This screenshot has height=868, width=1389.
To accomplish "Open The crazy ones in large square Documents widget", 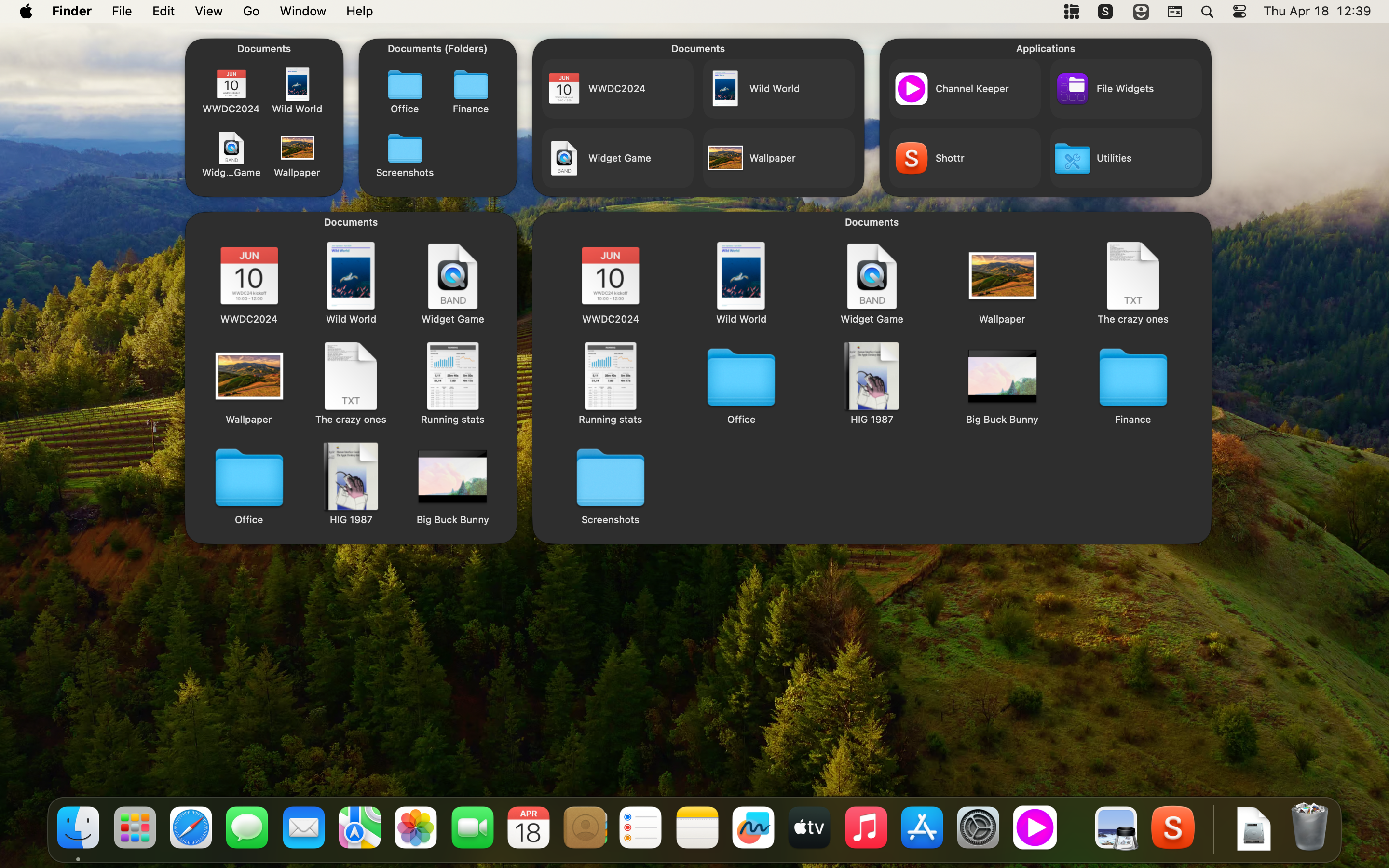I will [x=351, y=383].
